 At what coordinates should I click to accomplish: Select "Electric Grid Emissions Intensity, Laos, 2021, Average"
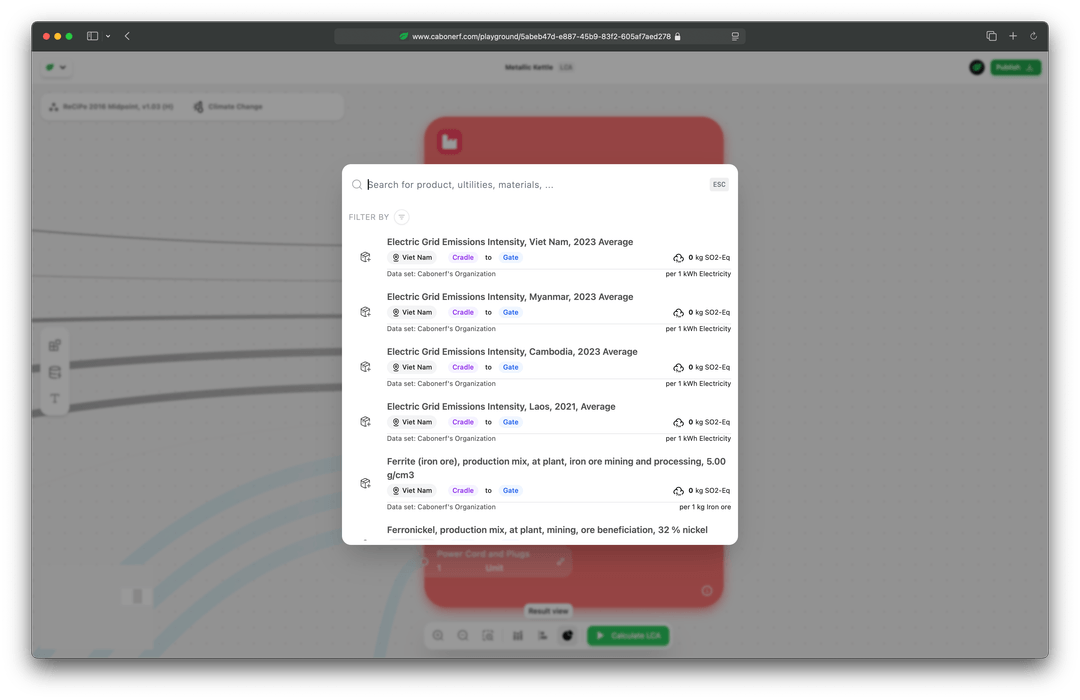(x=501, y=406)
